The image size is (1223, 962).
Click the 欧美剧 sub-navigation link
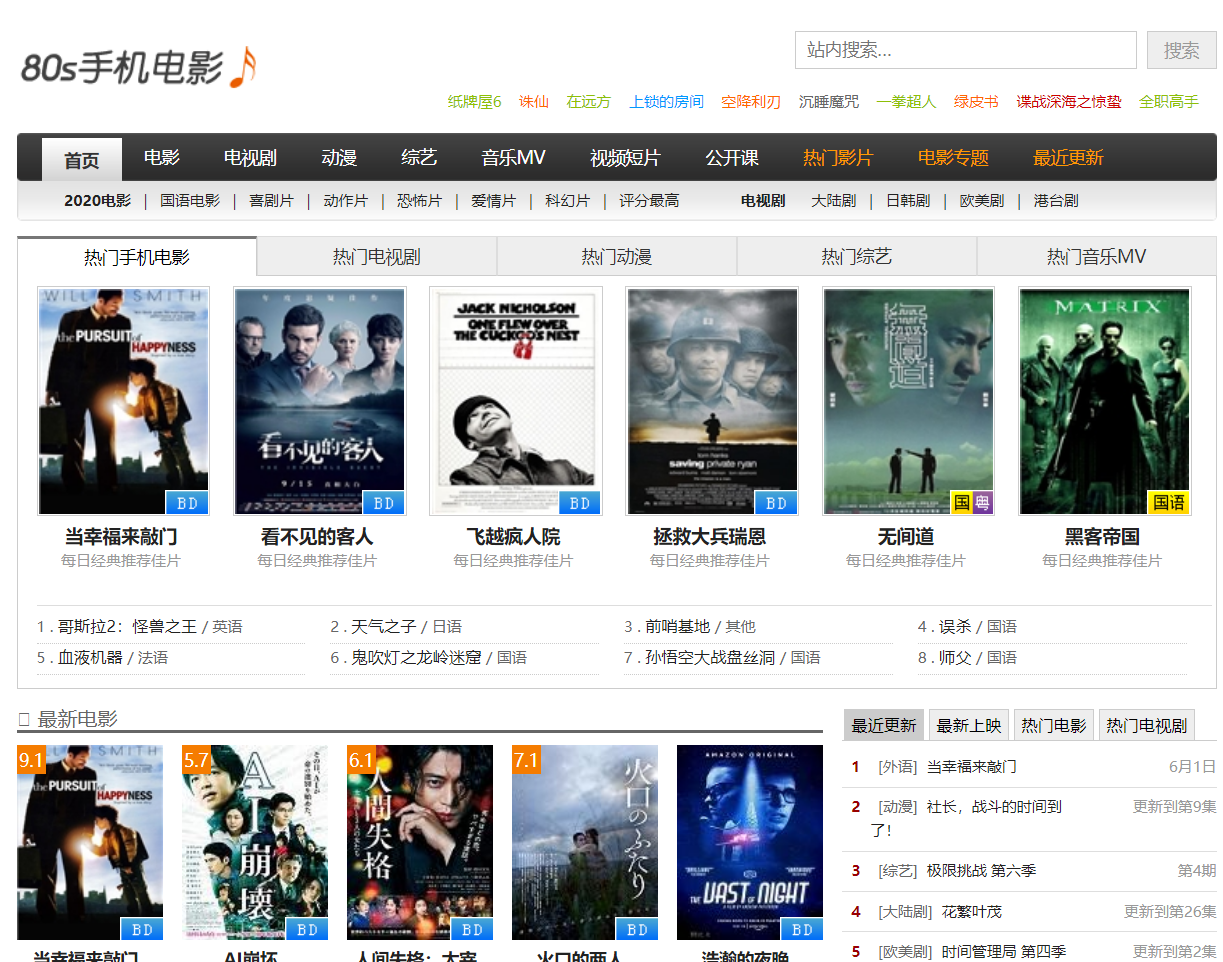pos(981,200)
